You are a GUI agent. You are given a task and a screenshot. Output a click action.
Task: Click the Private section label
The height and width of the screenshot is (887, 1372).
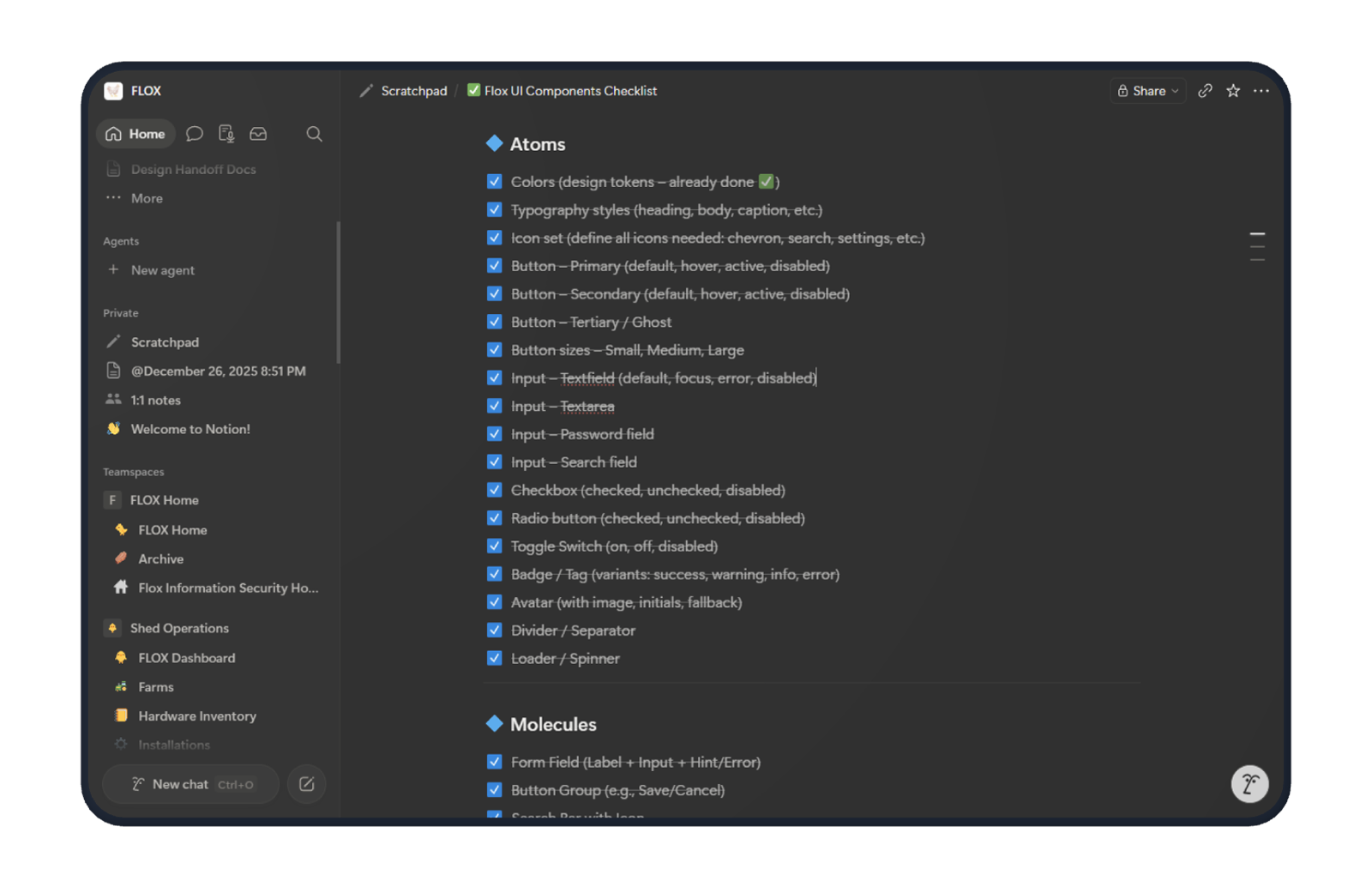click(x=121, y=313)
